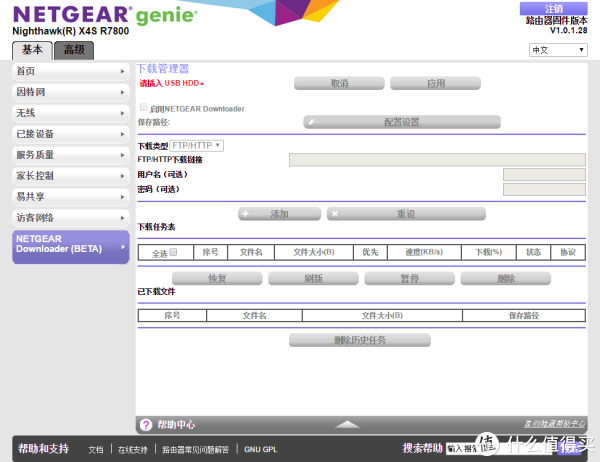Focus the 密码 (可选) input field
Image resolution: width=600 pixels, height=462 pixels.
click(x=544, y=189)
